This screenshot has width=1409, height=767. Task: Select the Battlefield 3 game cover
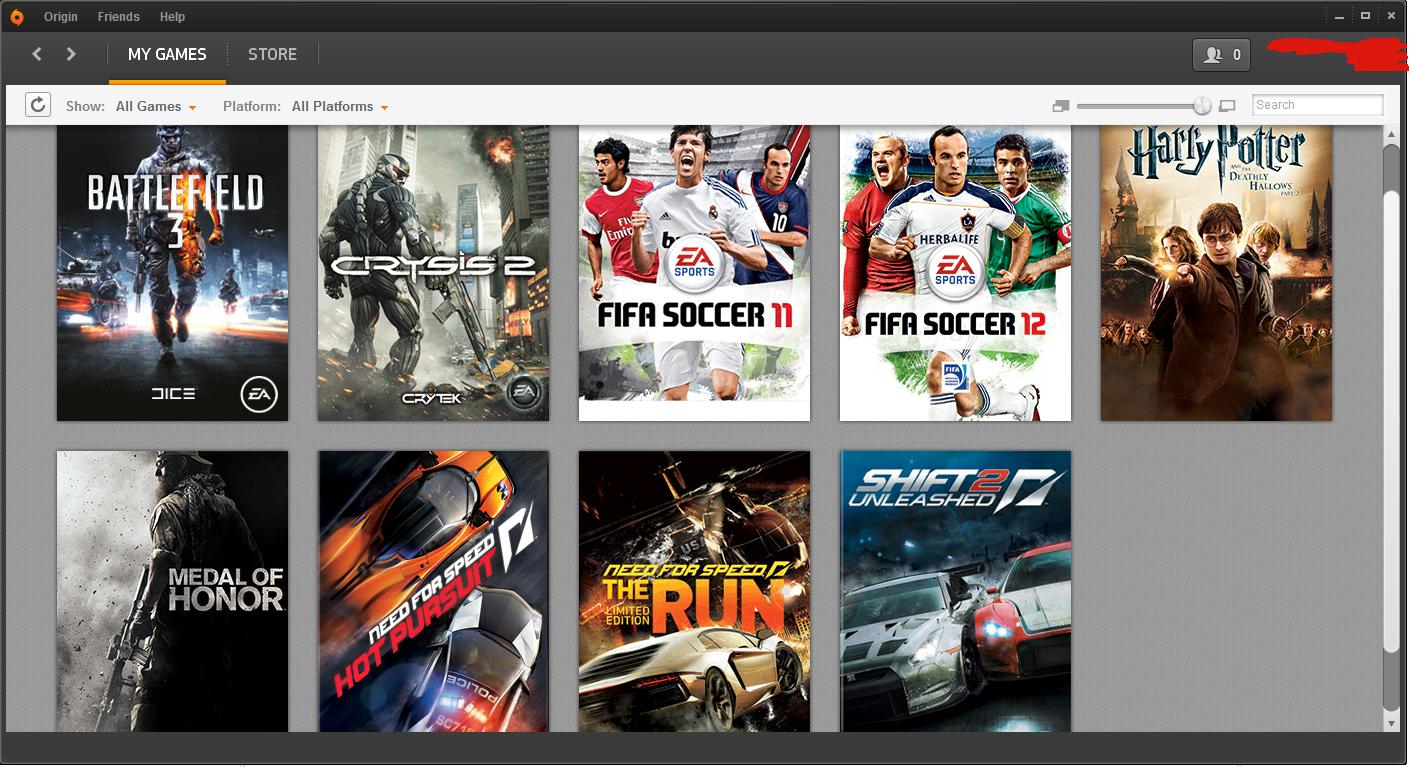pyautogui.click(x=172, y=273)
